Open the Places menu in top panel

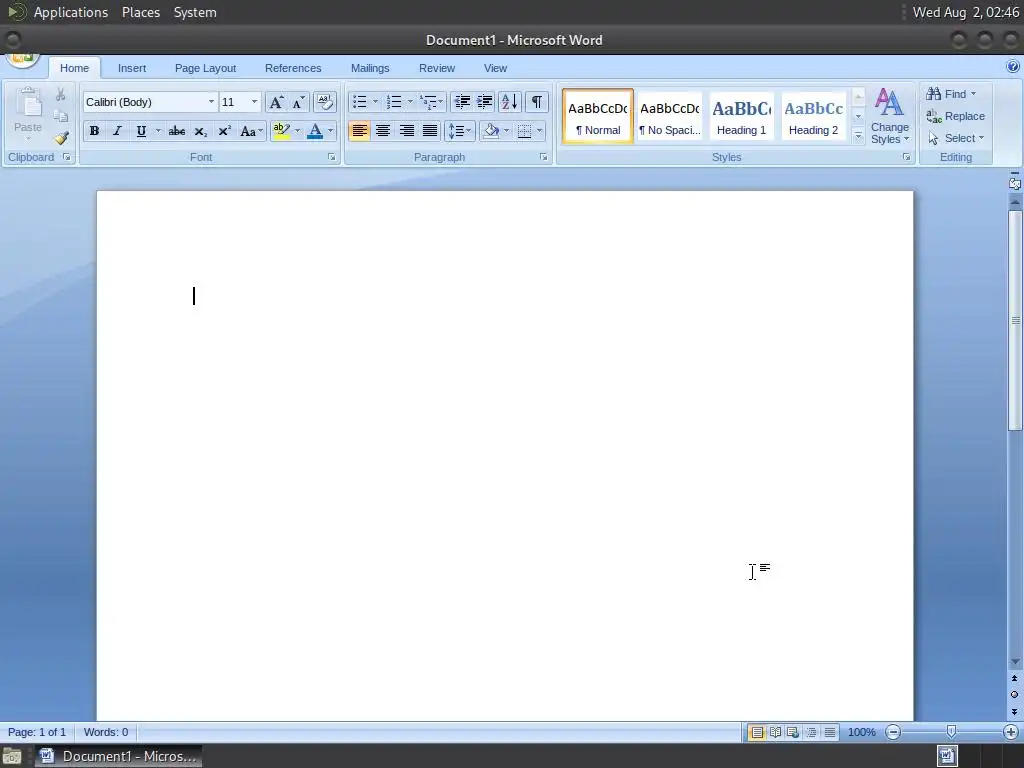tap(141, 12)
